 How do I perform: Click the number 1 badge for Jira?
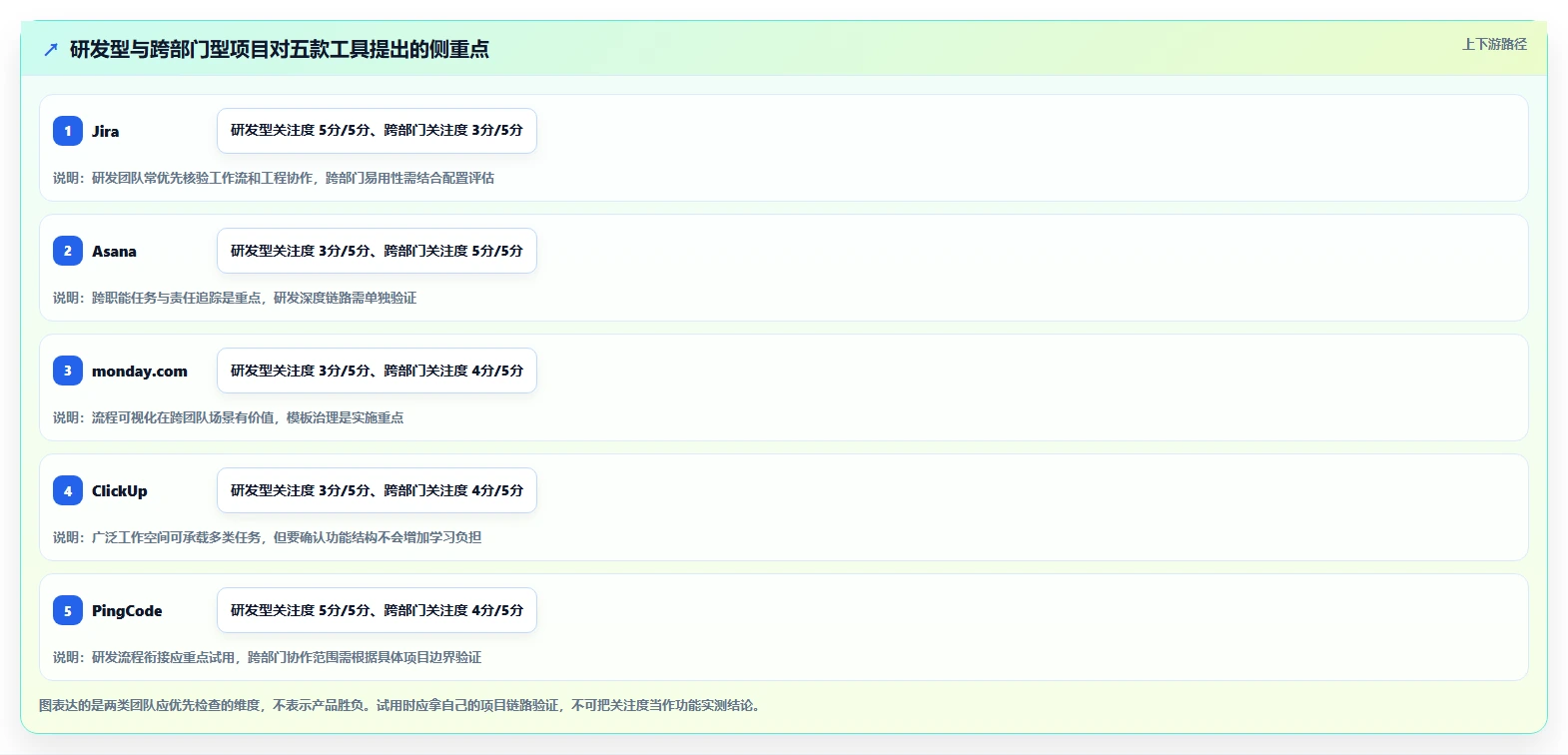coord(68,131)
